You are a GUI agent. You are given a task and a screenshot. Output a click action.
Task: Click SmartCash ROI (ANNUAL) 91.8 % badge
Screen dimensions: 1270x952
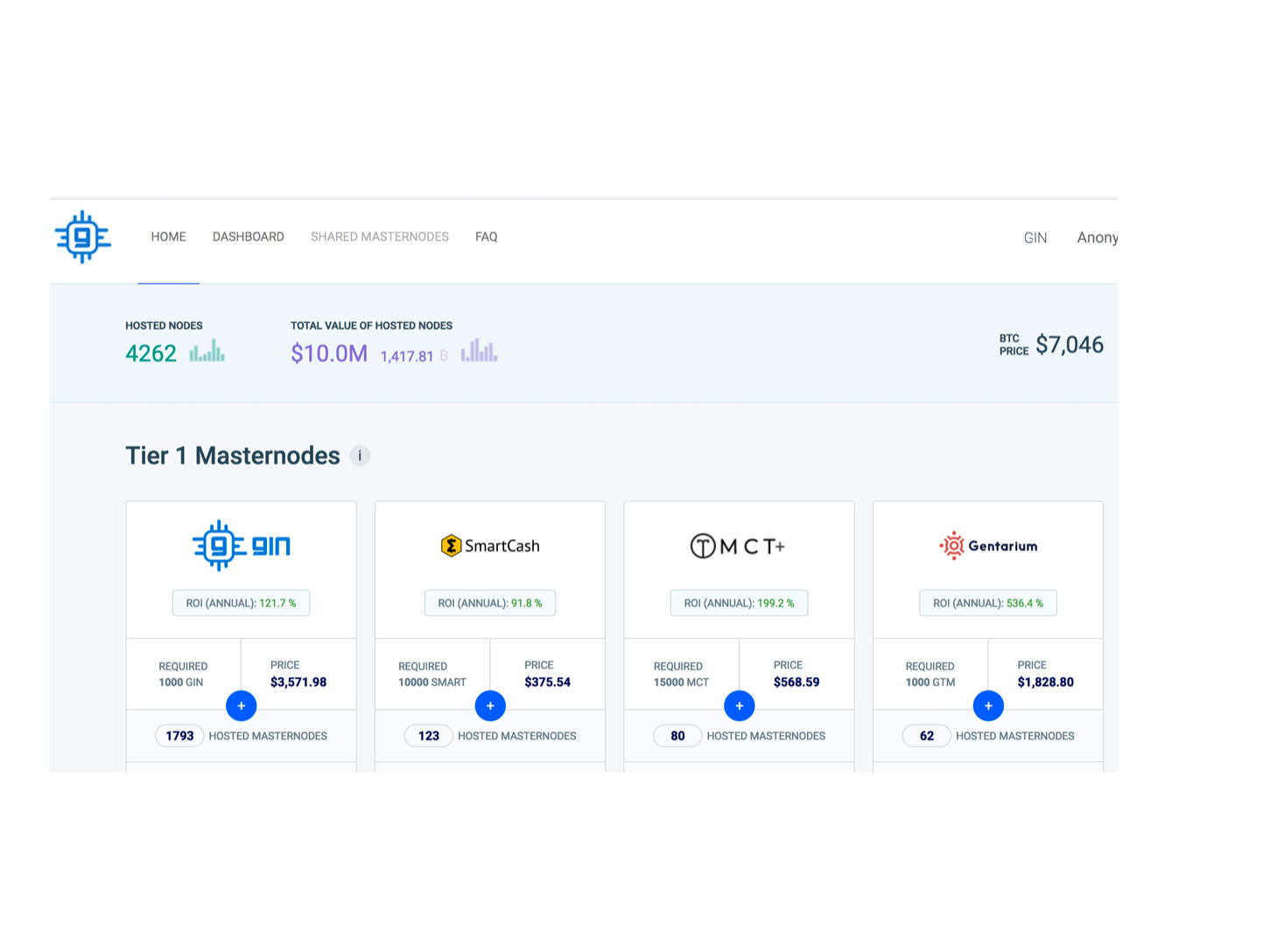pyautogui.click(x=490, y=603)
